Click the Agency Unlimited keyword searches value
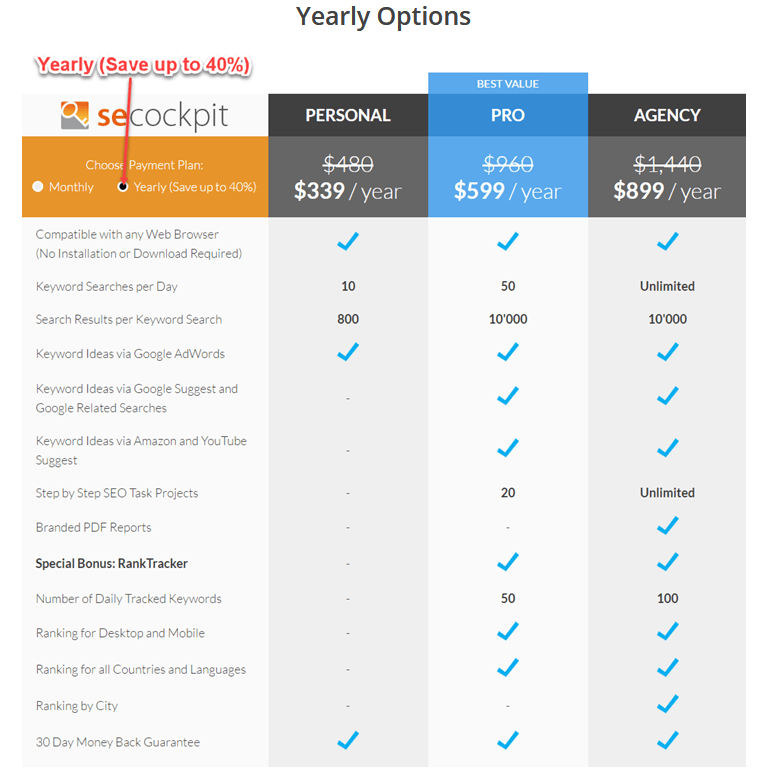Screen dimensions: 761x773 (x=667, y=286)
